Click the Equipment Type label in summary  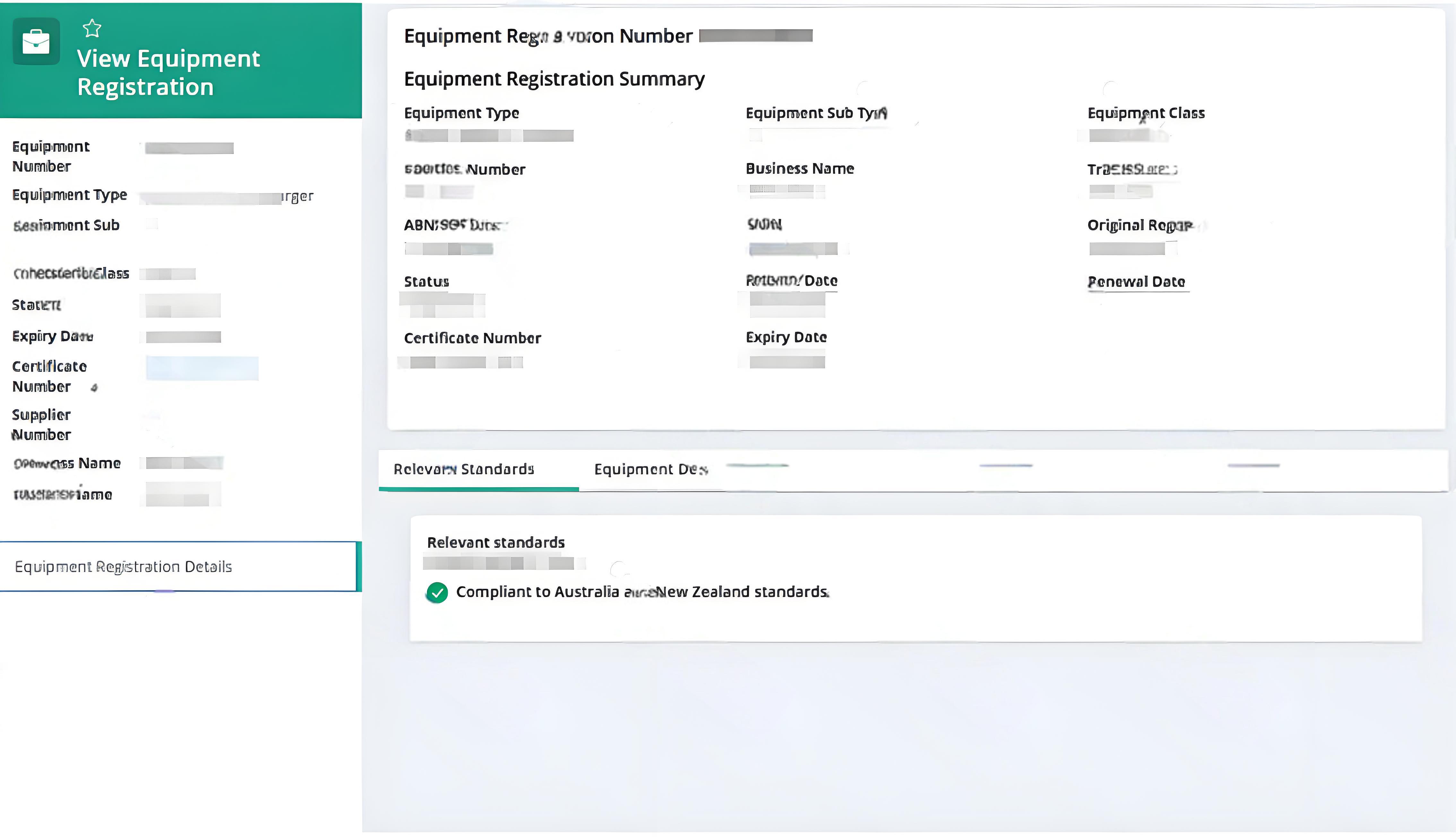pos(462,113)
